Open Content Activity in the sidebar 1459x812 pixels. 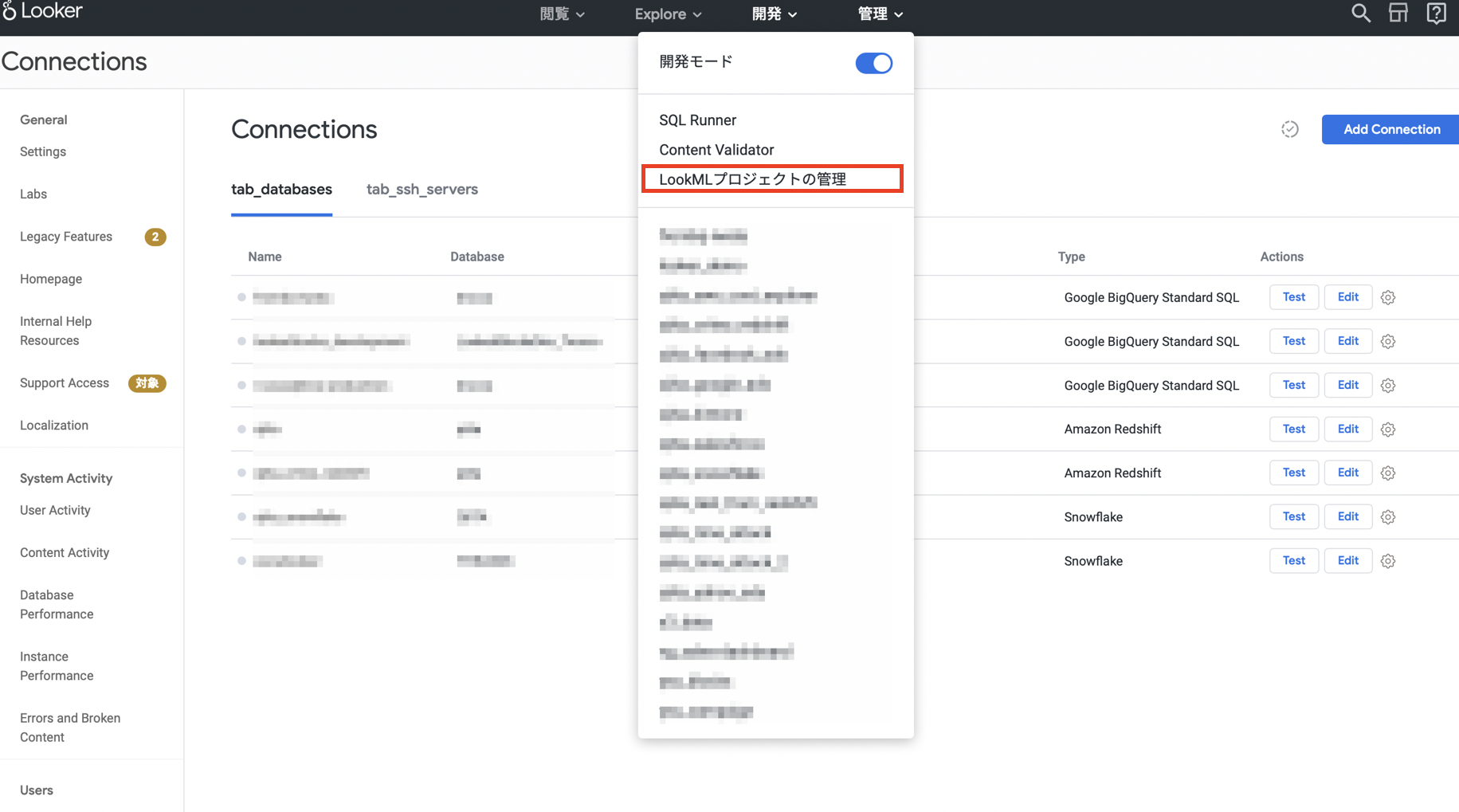(x=65, y=553)
